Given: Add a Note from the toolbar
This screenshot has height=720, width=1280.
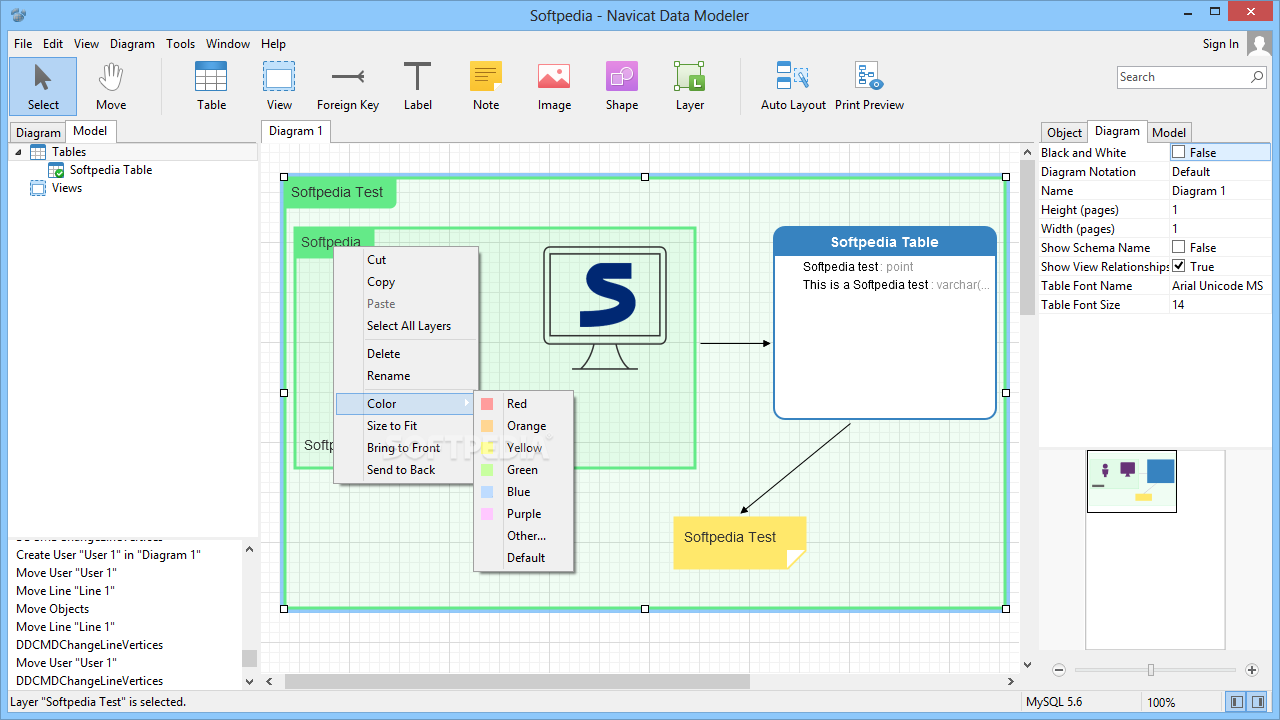Looking at the screenshot, I should (486, 86).
